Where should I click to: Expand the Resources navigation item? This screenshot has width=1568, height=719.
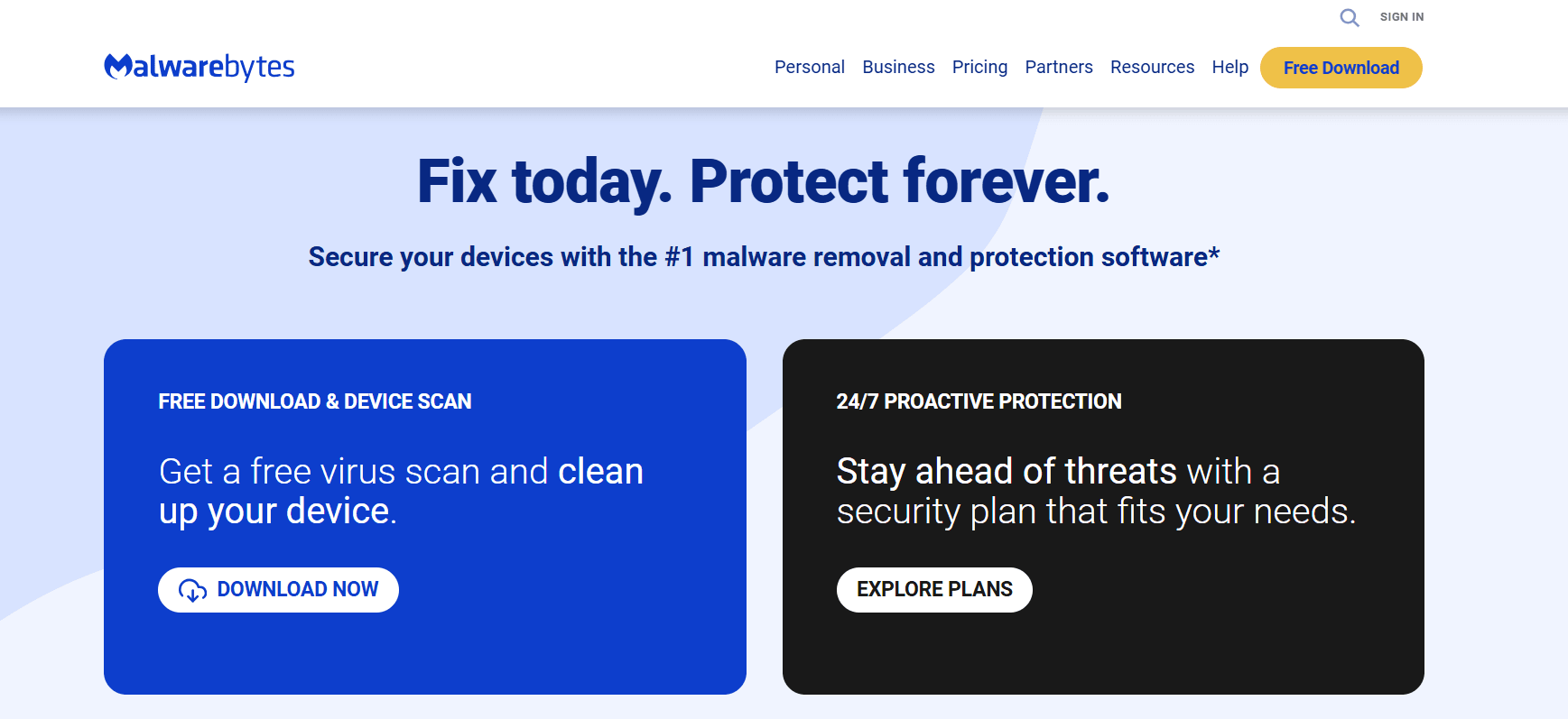(1152, 67)
